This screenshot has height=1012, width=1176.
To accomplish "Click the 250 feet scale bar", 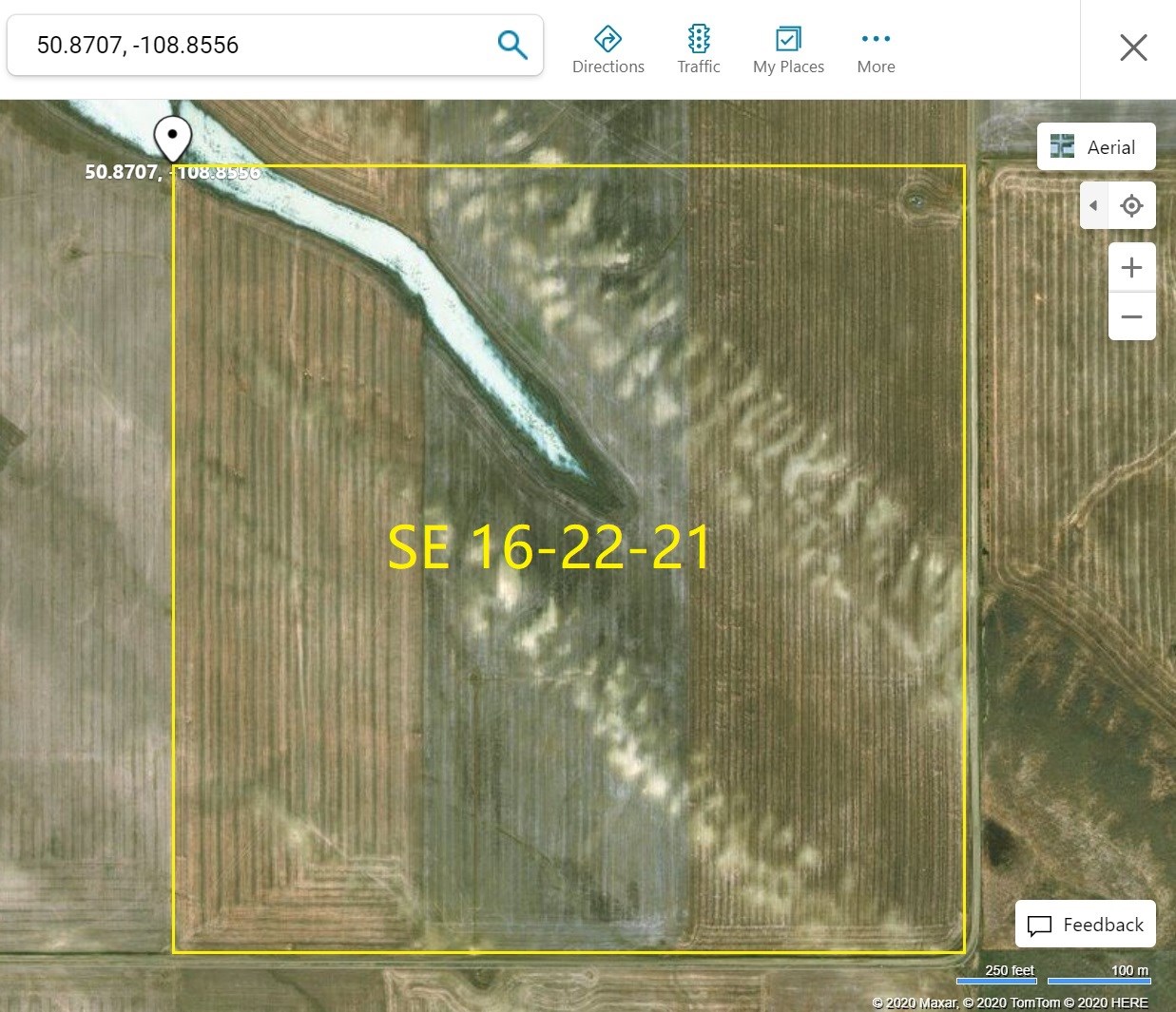I will point(996,979).
